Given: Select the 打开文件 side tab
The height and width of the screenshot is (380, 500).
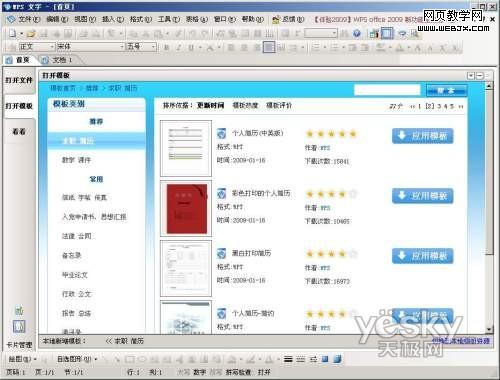Looking at the screenshot, I should click(19, 80).
